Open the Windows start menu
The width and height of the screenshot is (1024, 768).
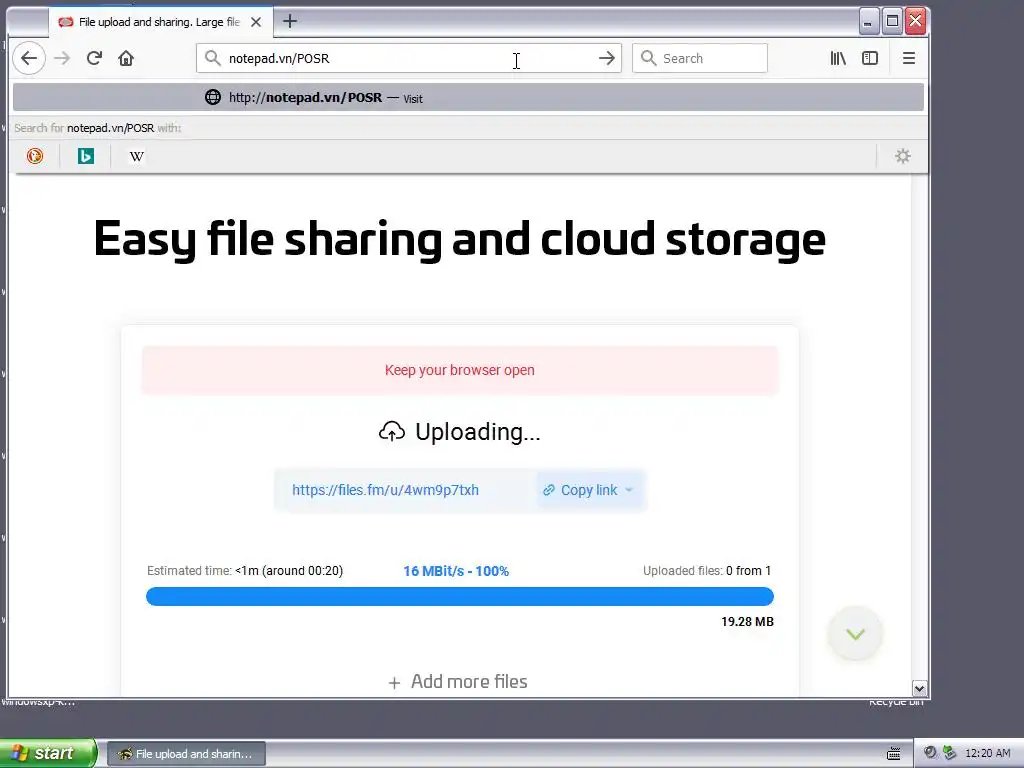coord(47,753)
